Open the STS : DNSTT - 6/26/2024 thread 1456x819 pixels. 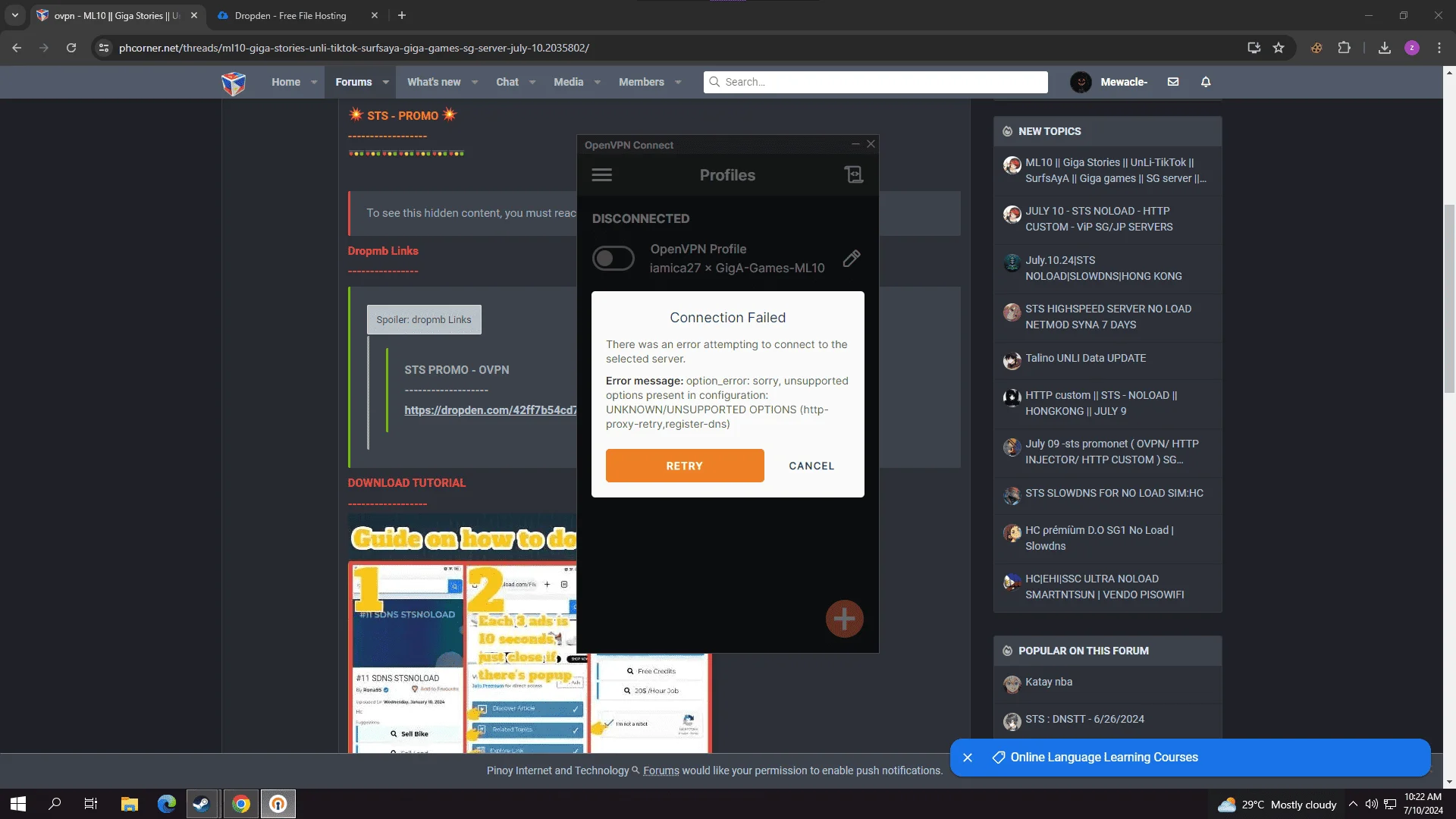click(x=1084, y=720)
